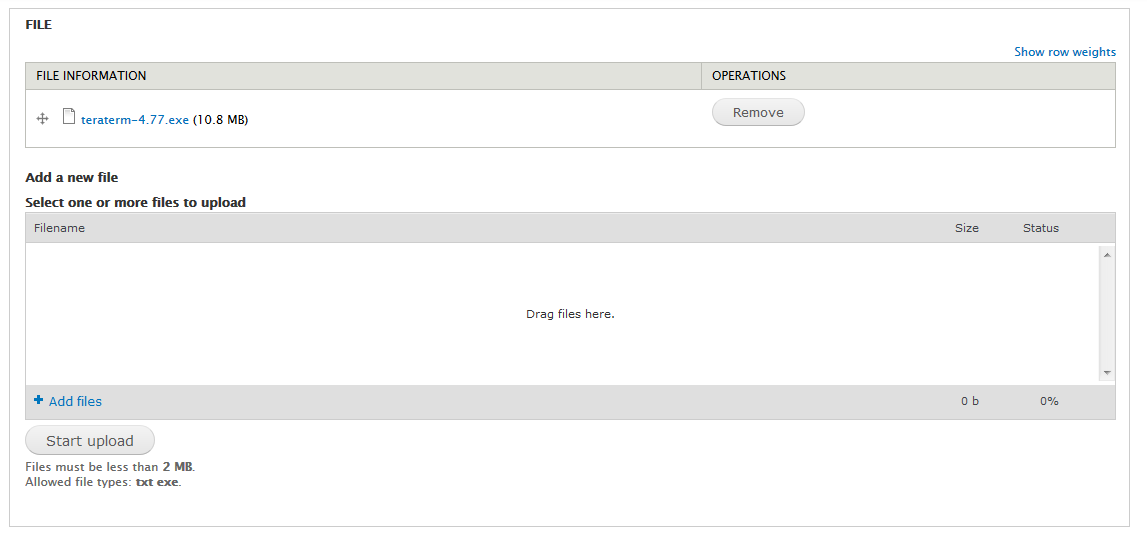Click the Filename column header
The image size is (1147, 533).
59,228
